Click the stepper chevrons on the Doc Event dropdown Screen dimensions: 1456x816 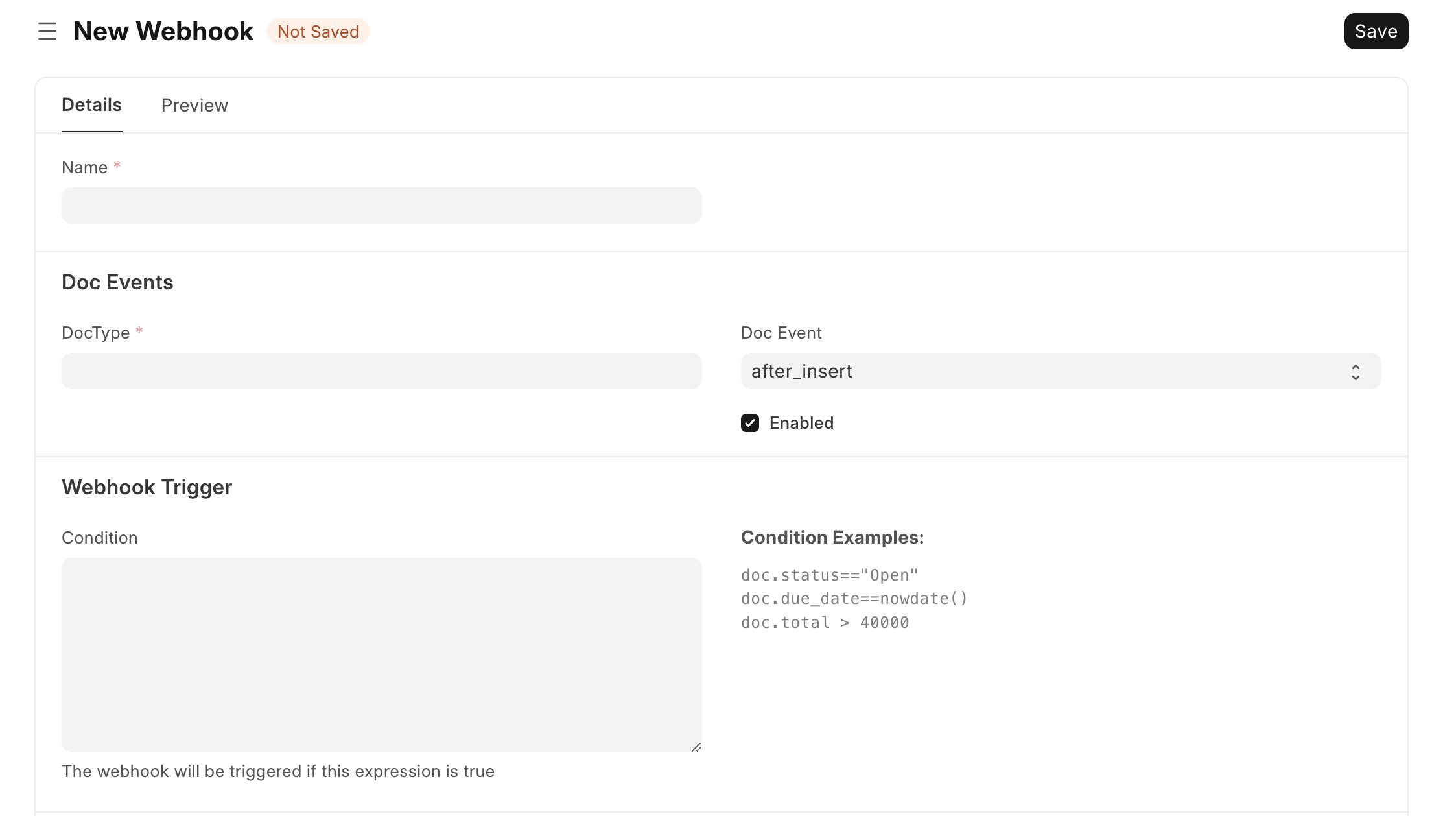(x=1355, y=371)
